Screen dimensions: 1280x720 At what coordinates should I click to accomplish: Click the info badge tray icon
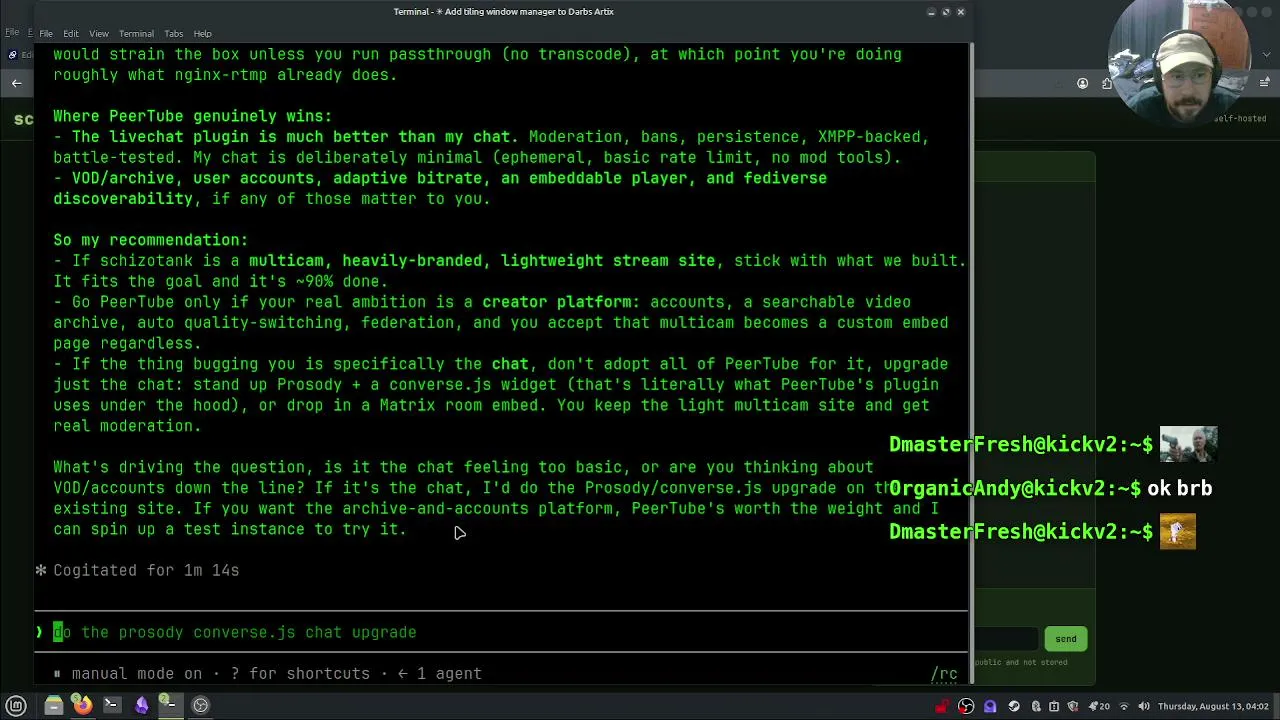[x=1054, y=706]
